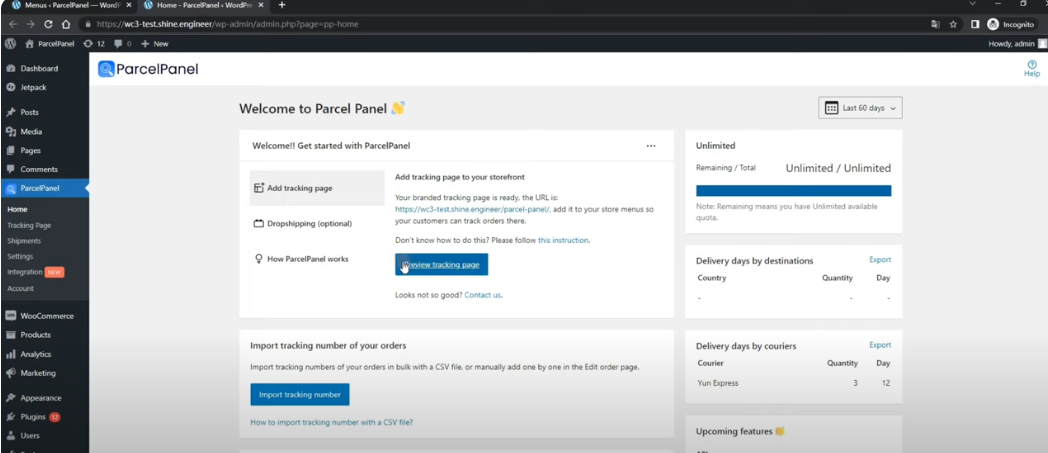Click the New plus item in admin bar

point(154,43)
